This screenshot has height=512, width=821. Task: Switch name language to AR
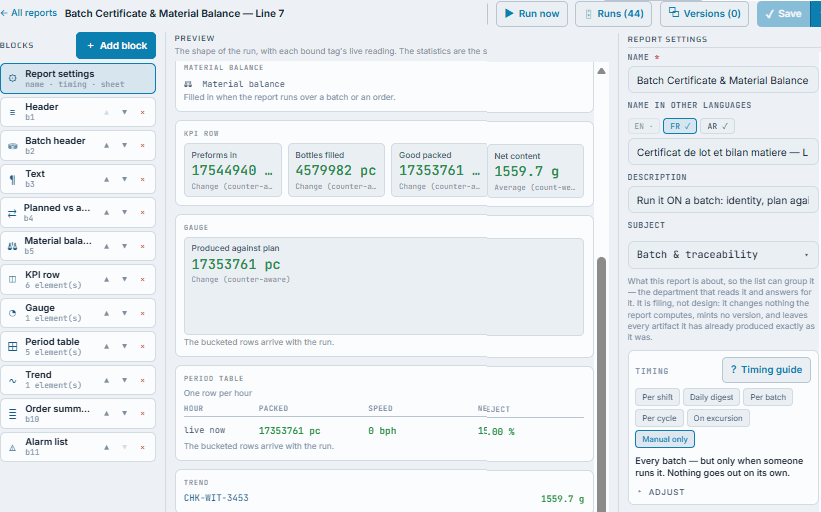click(x=717, y=126)
